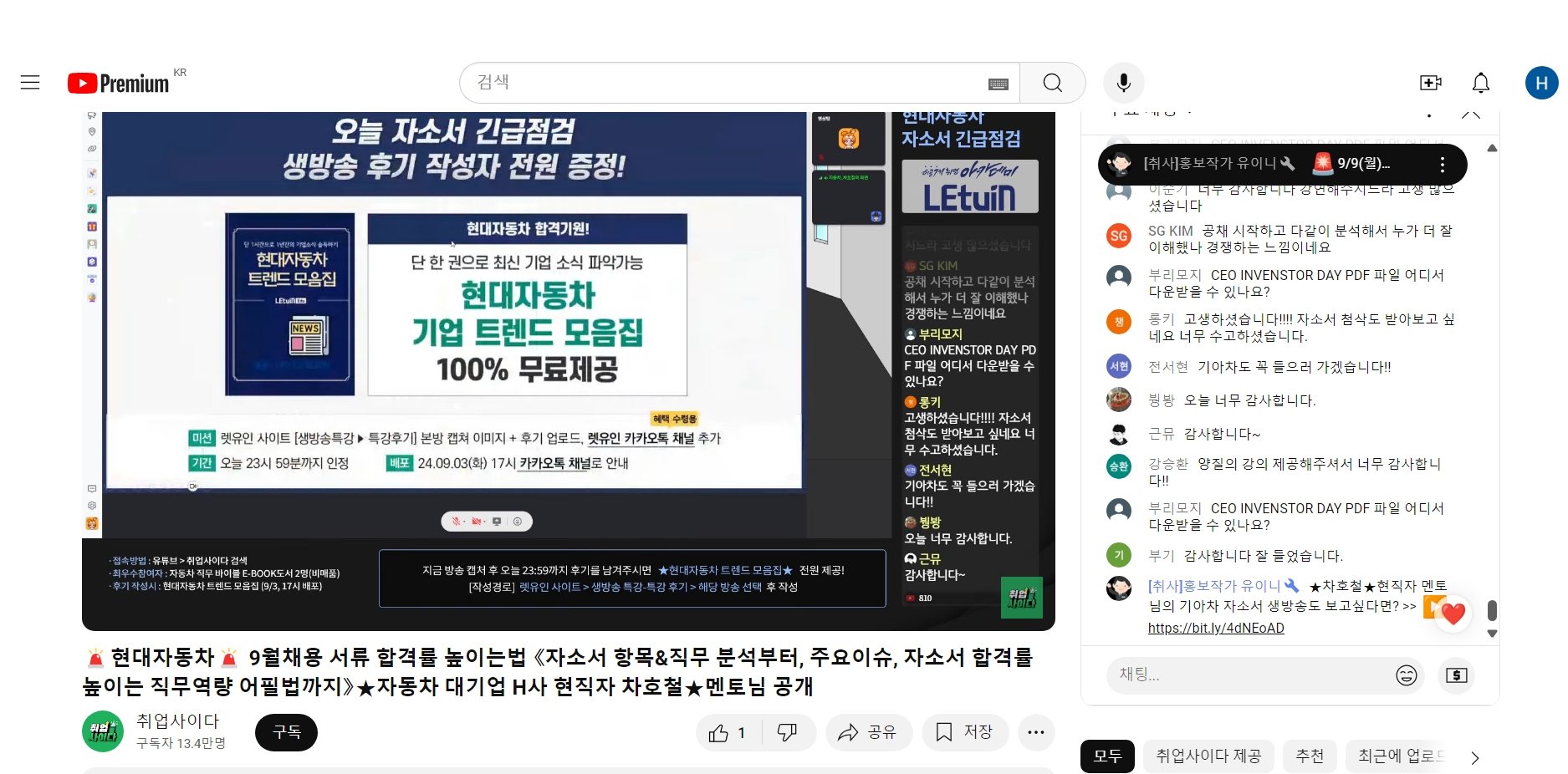This screenshot has width=1568, height=774.
Task: Dislike the video with thumbs down
Action: 787,733
